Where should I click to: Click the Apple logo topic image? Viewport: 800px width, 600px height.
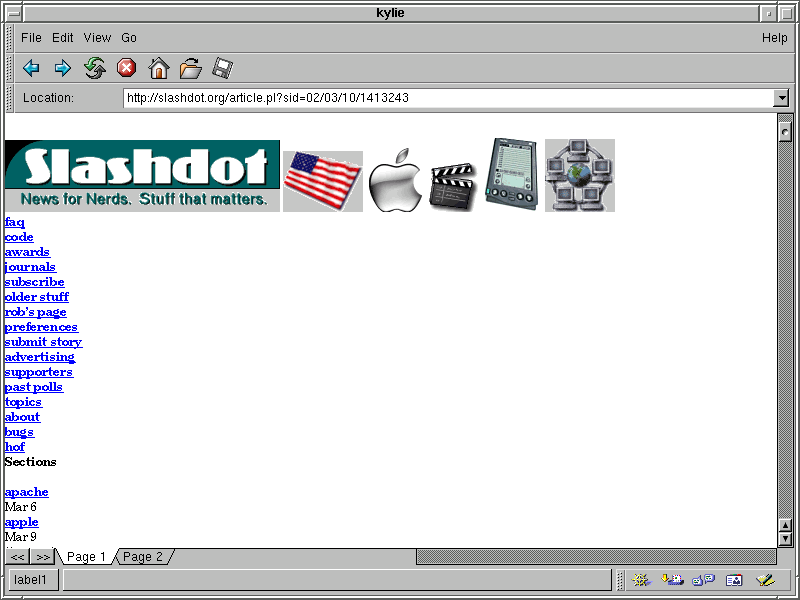395,180
